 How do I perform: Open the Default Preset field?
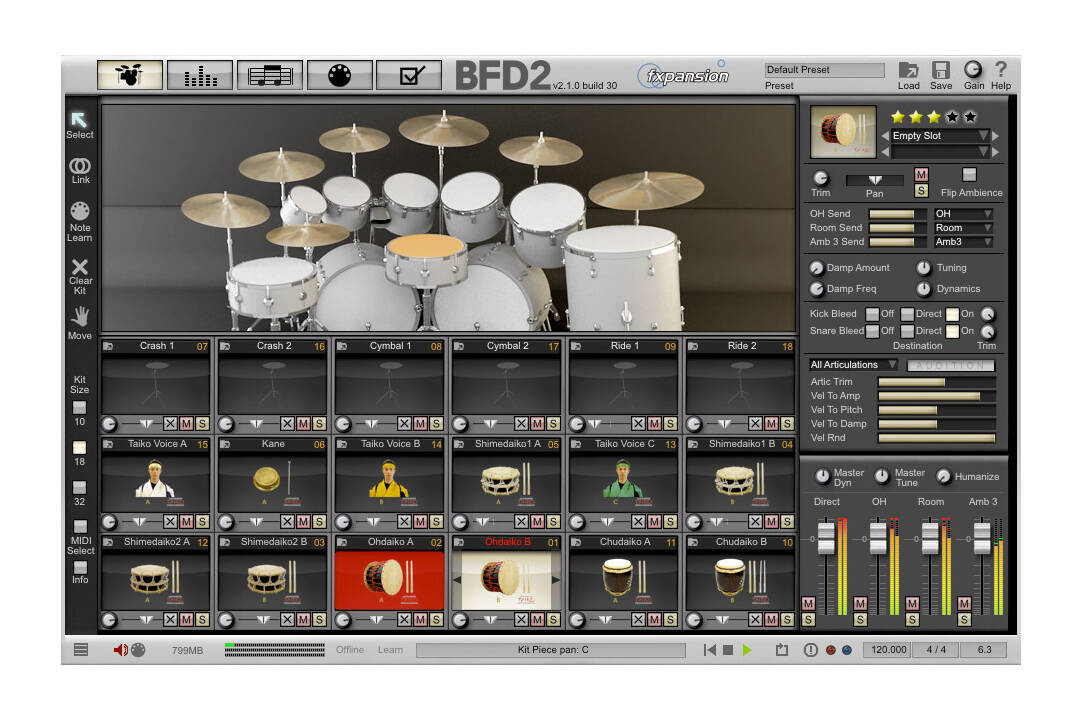[x=825, y=70]
